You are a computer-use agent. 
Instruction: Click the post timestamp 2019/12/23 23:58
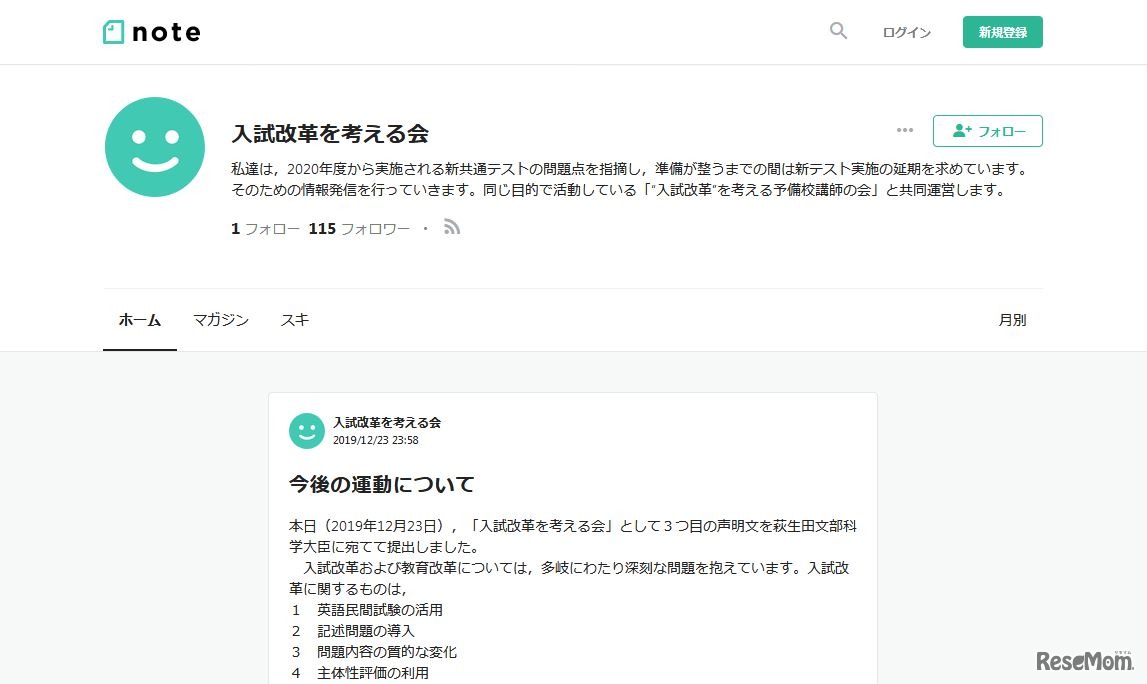click(376, 440)
